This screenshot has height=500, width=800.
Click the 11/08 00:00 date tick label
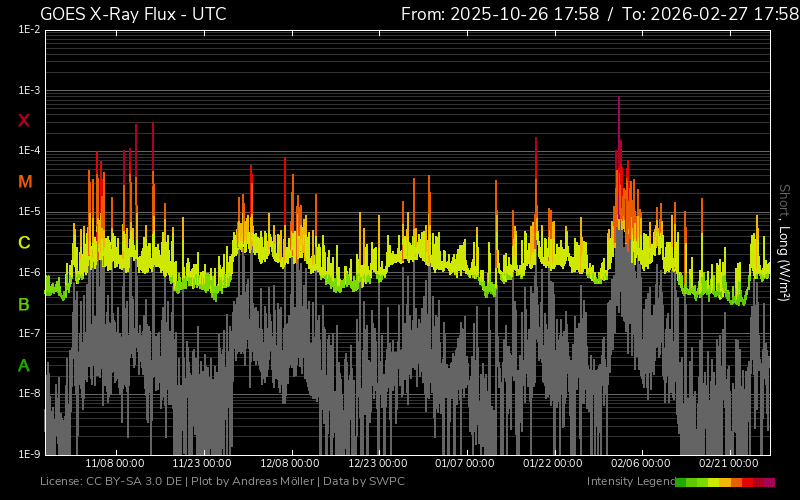114,464
